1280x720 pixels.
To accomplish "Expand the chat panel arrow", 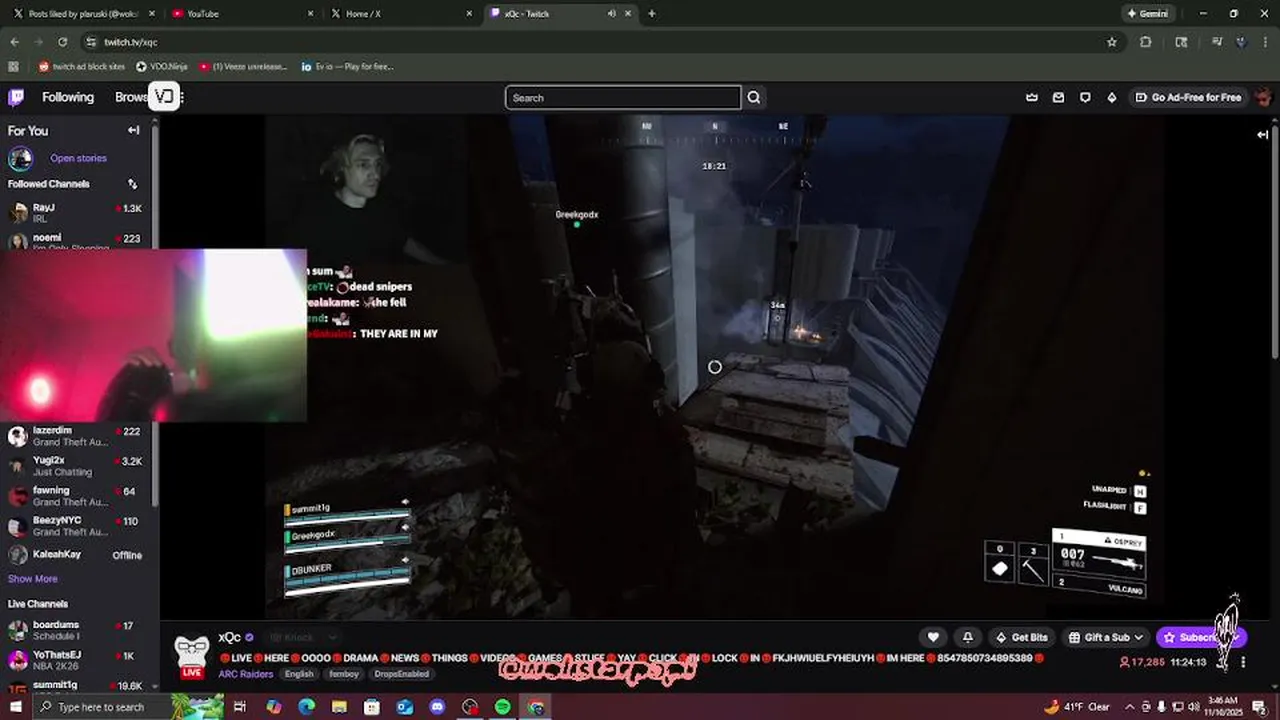I will point(1263,134).
